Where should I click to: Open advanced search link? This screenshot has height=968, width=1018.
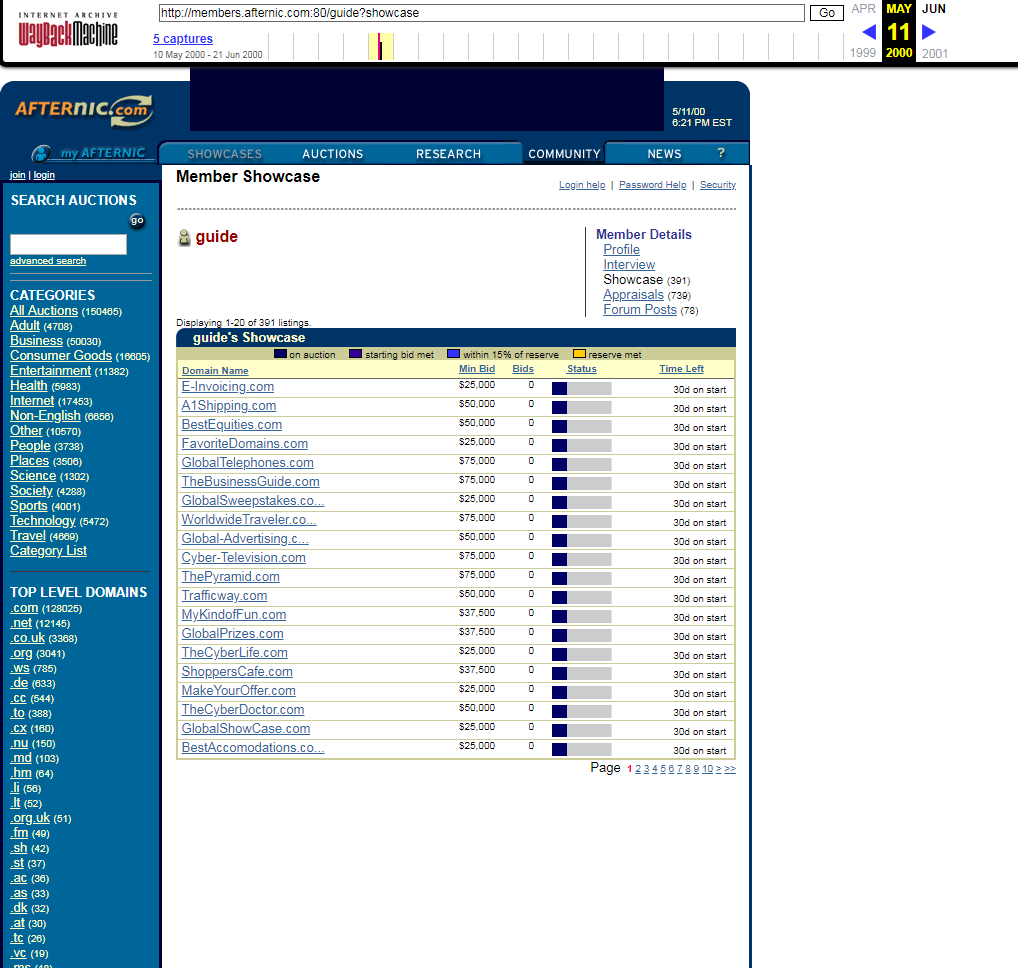pyautogui.click(x=48, y=261)
